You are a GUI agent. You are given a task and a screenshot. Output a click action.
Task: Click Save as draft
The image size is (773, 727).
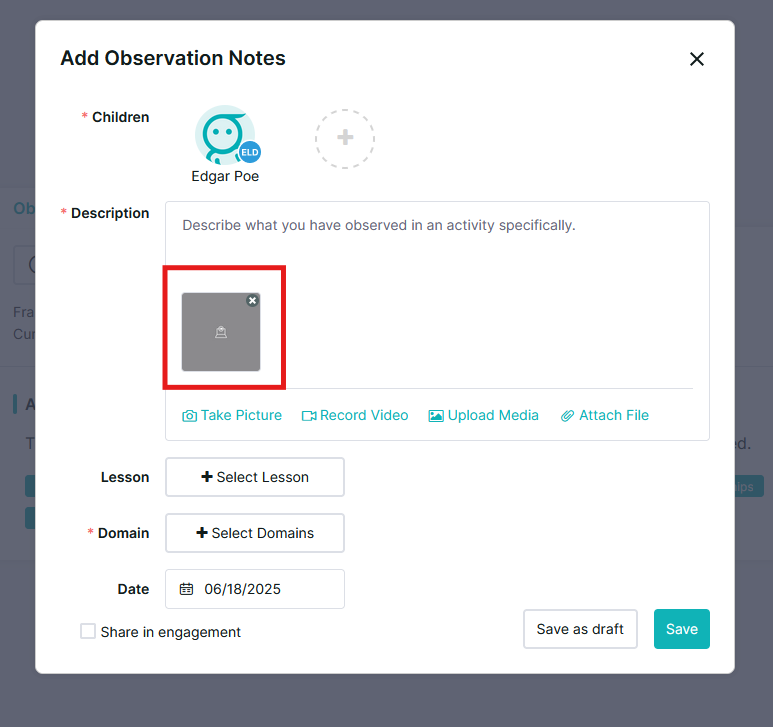(x=580, y=629)
